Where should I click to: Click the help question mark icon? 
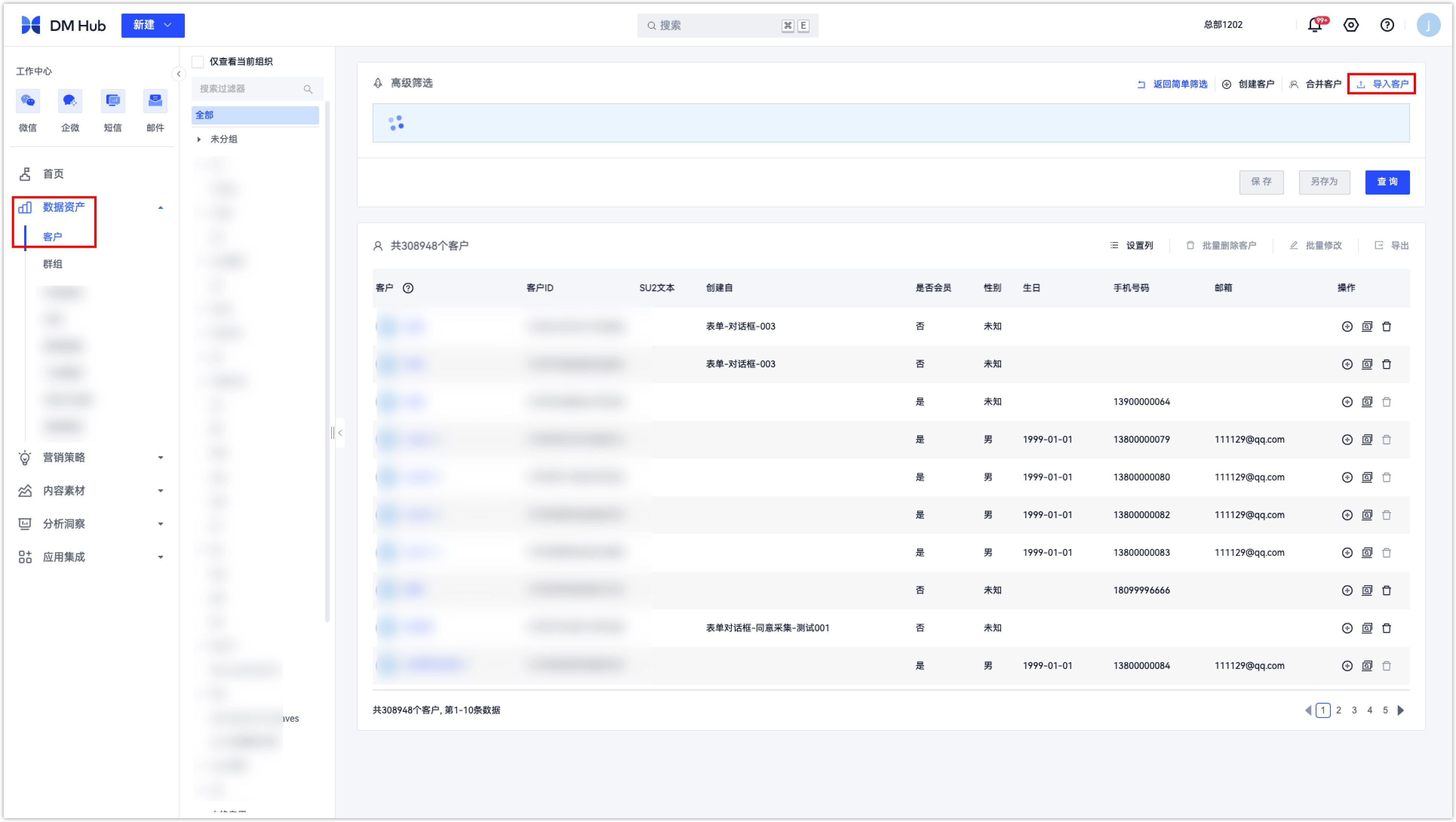tap(1387, 25)
